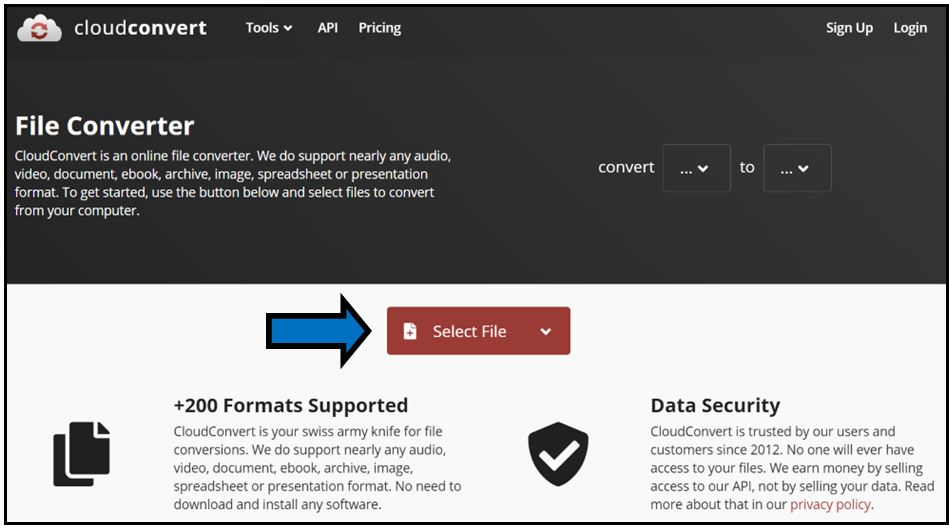This screenshot has width=949, height=529.
Task: Open the Select File chevron options
Action: tap(545, 331)
